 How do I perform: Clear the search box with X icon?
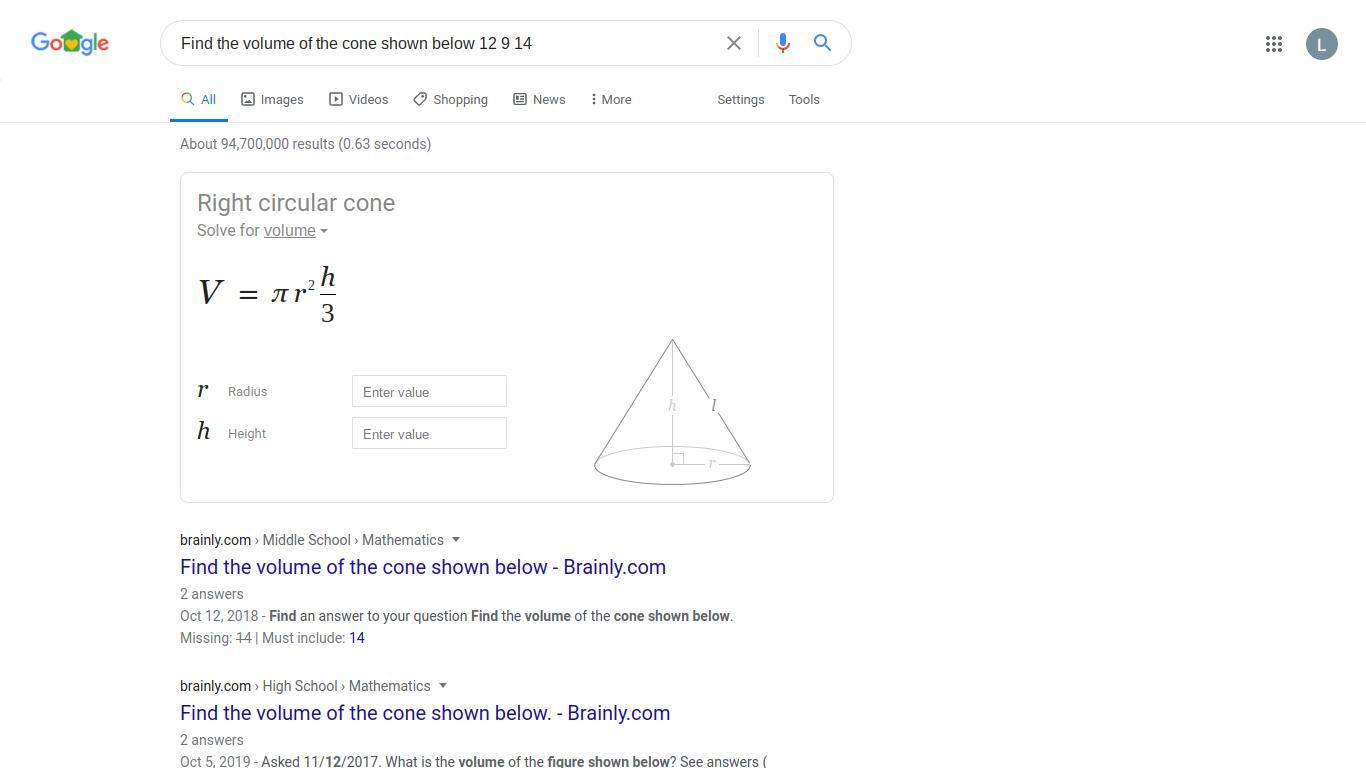pos(734,43)
